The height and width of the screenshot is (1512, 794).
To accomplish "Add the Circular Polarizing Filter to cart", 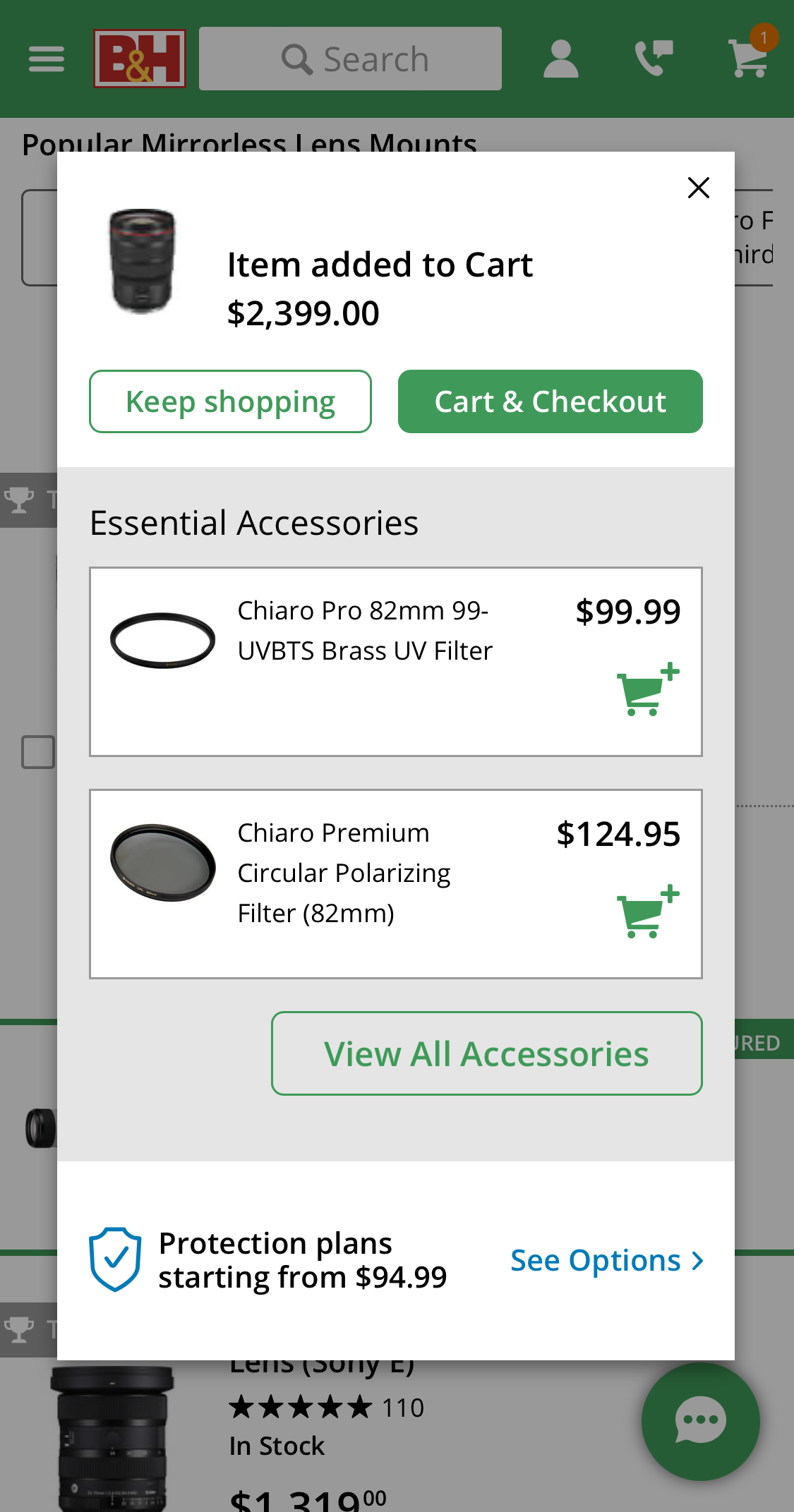I will click(x=646, y=914).
